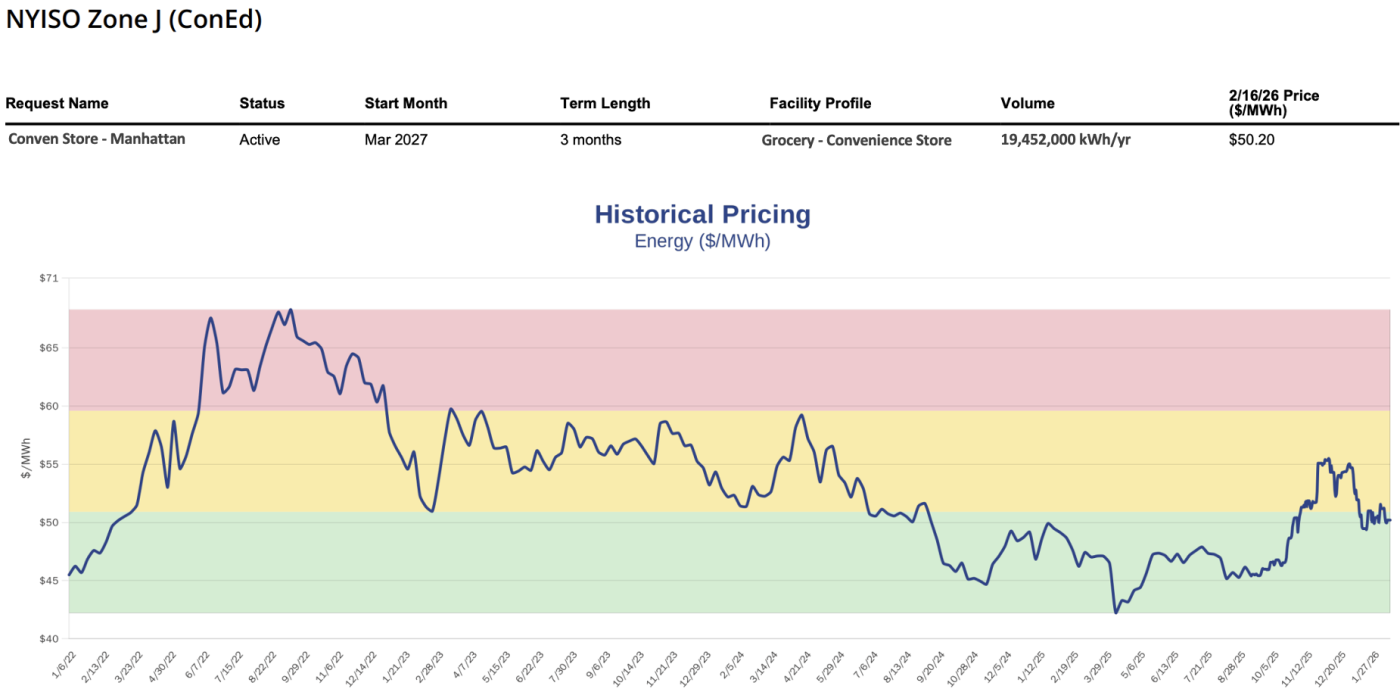Click the Grocery - Convenience Store profile cell
The image size is (1400, 689).
[x=856, y=140]
